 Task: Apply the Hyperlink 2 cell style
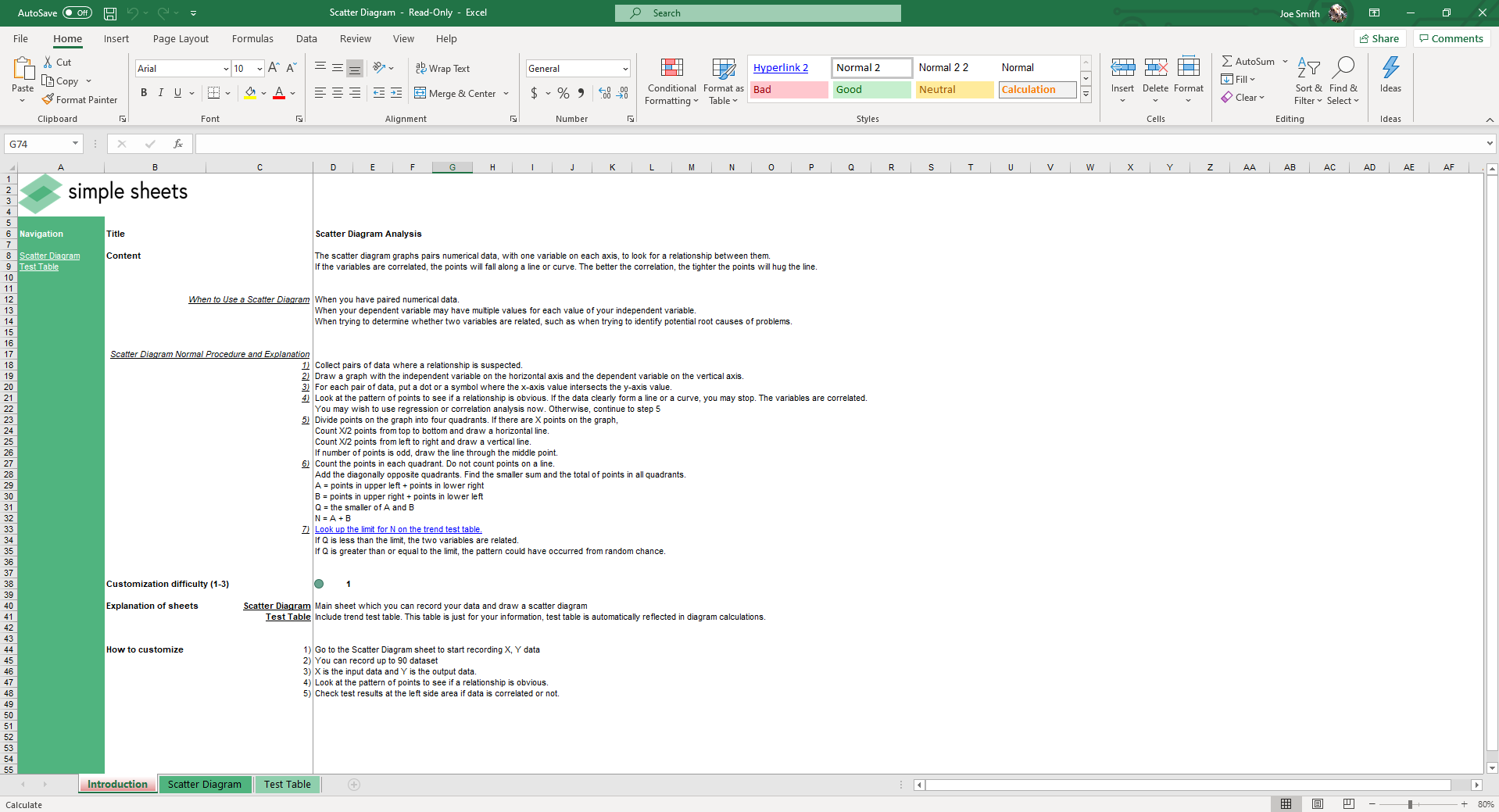pos(788,68)
